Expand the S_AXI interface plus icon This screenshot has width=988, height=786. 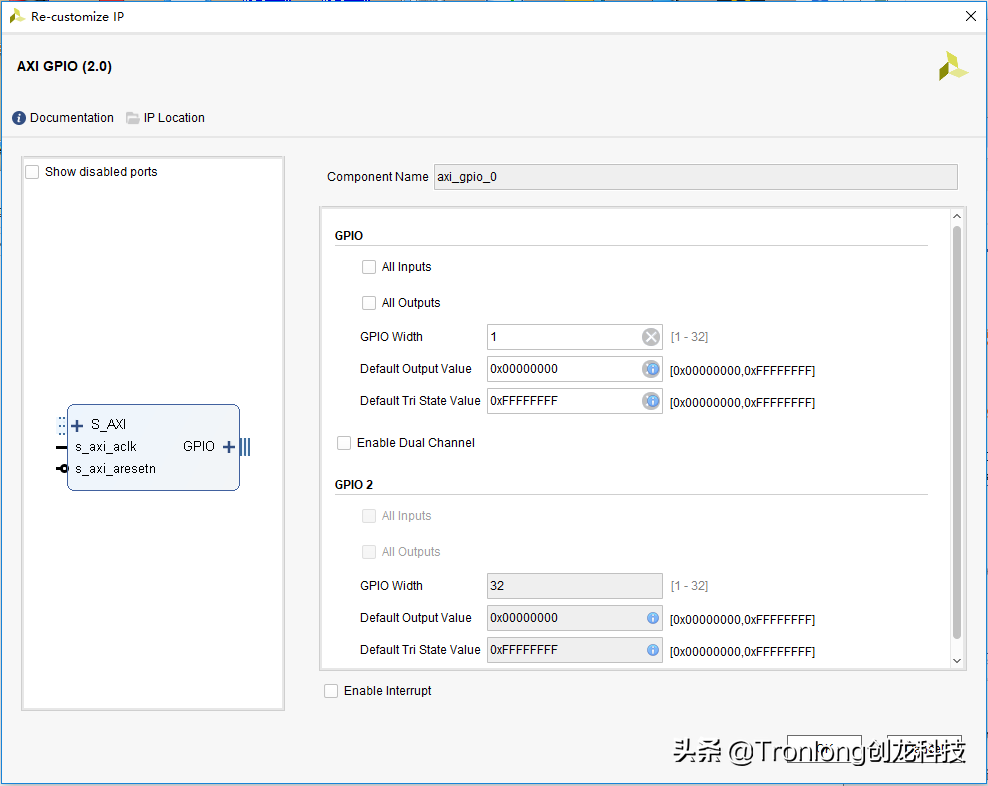78,425
